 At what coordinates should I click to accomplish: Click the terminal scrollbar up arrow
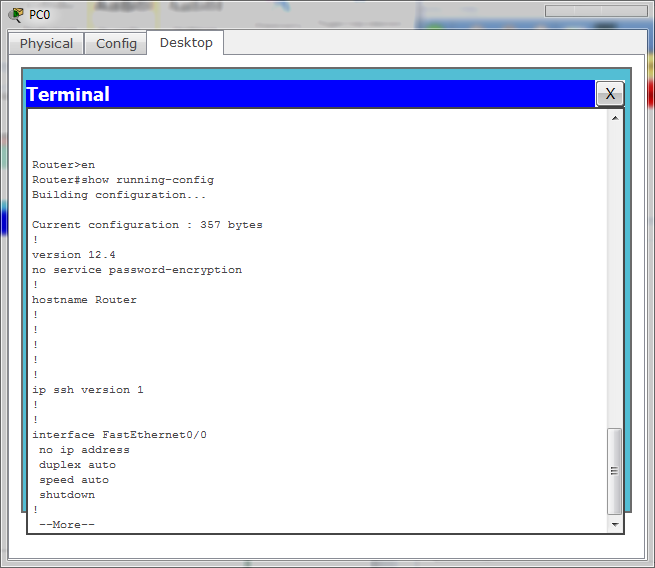pos(615,118)
